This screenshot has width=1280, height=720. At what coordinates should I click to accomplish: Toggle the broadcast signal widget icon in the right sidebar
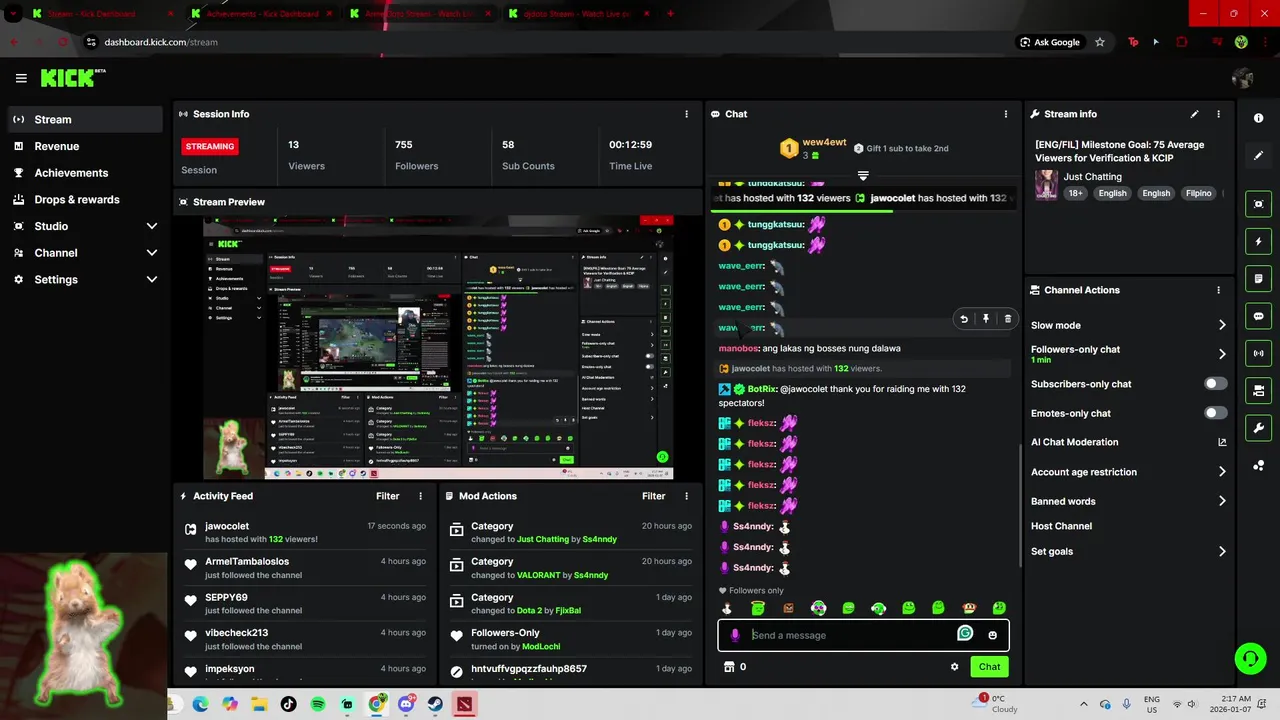pos(1258,353)
